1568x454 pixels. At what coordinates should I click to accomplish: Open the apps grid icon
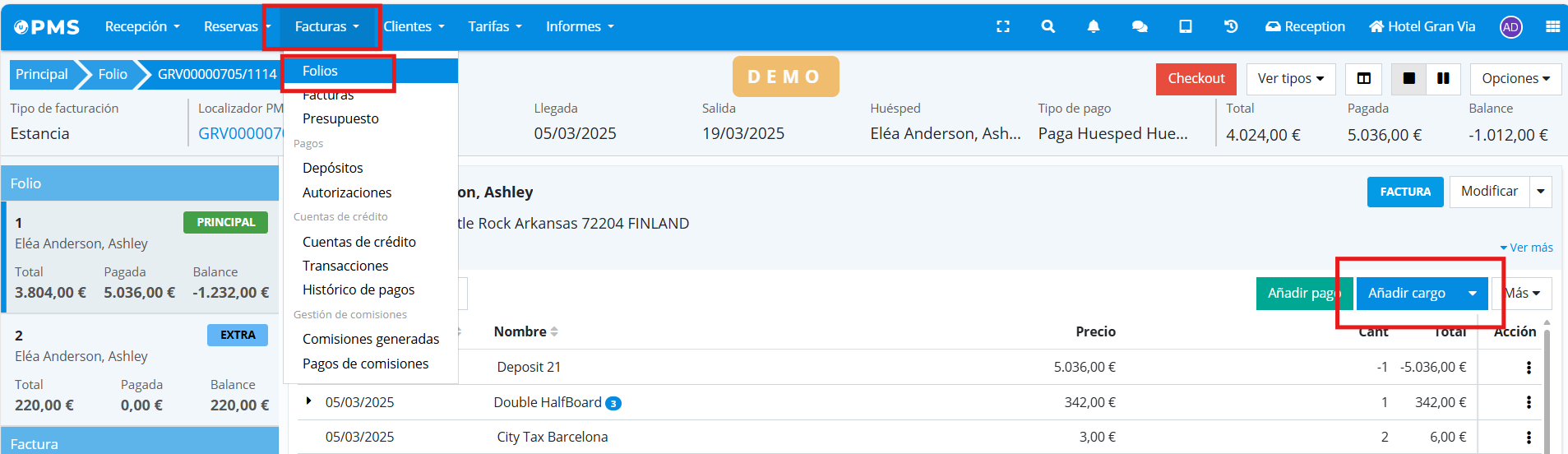tap(1552, 26)
